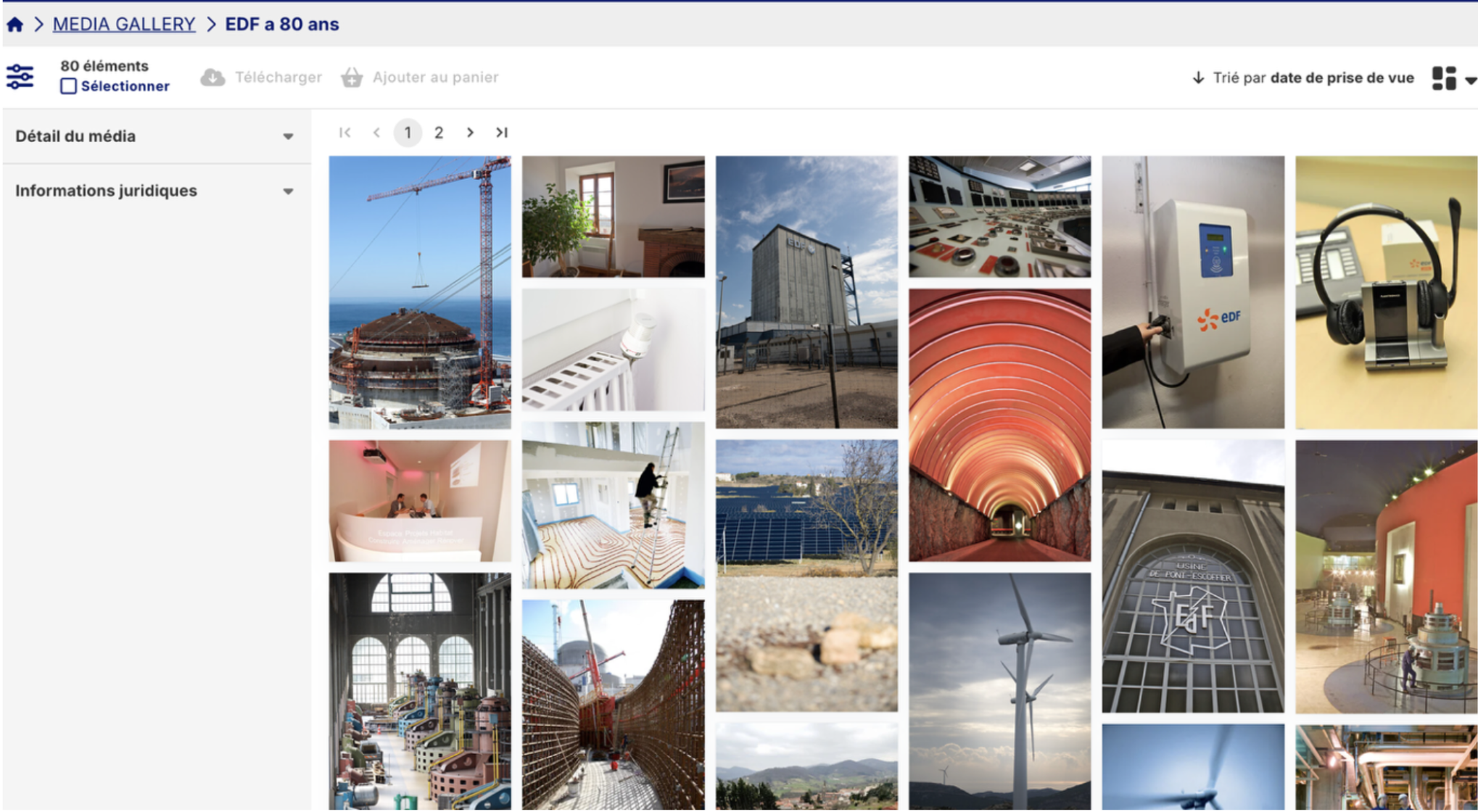Open the MEDIA GALLERY breadcrumb link
Screen dimensions: 1478x812
[124, 24]
